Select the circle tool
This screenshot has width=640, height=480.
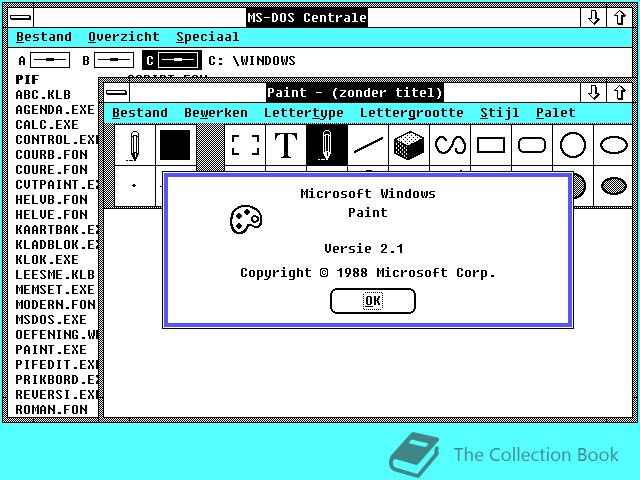pos(573,145)
